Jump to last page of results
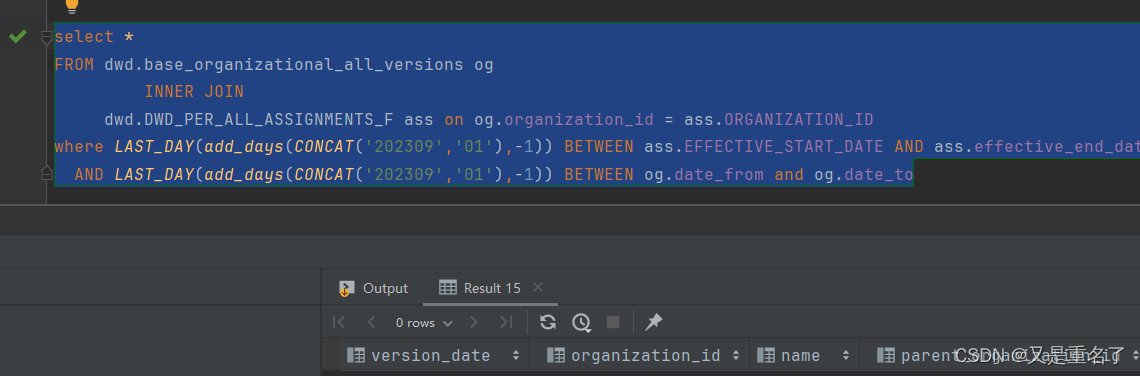The height and width of the screenshot is (376, 1140). point(506,322)
